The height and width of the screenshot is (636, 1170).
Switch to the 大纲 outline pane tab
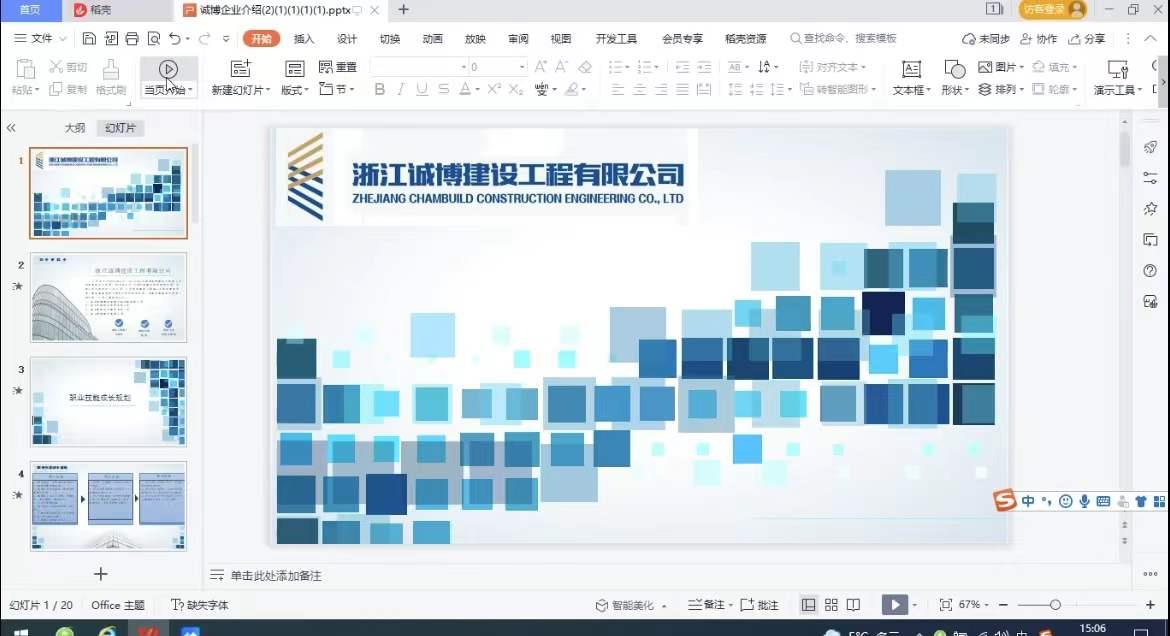[x=75, y=128]
